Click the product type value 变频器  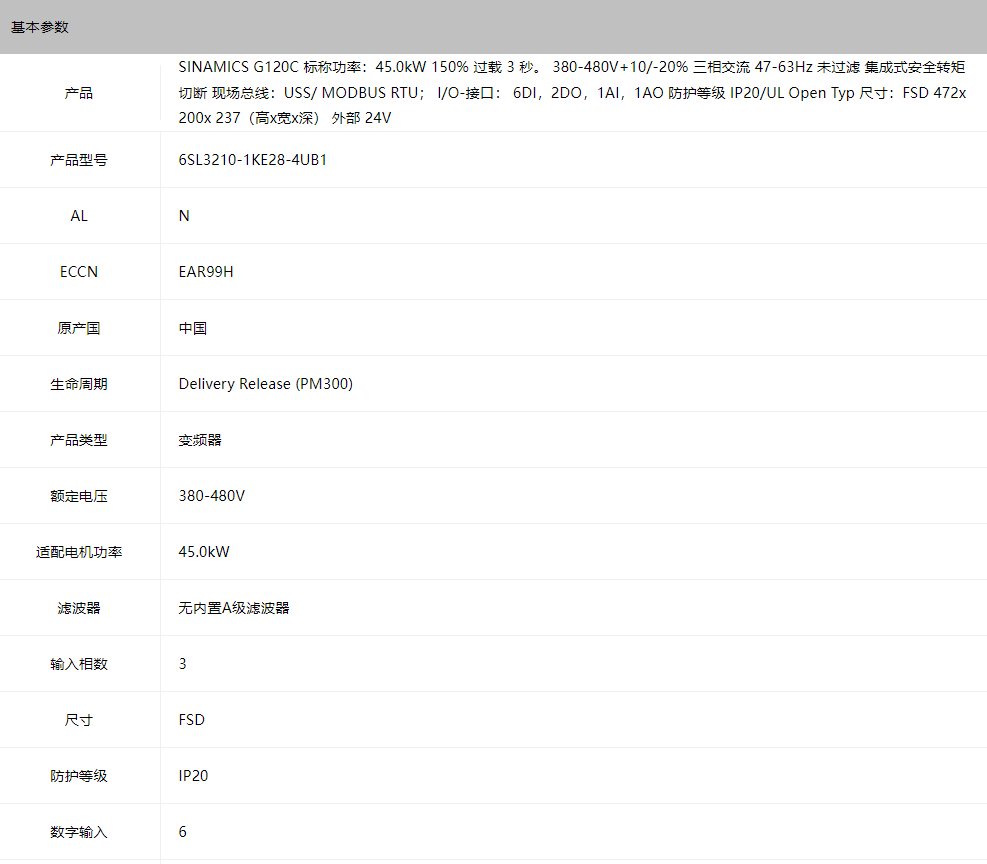[200, 440]
